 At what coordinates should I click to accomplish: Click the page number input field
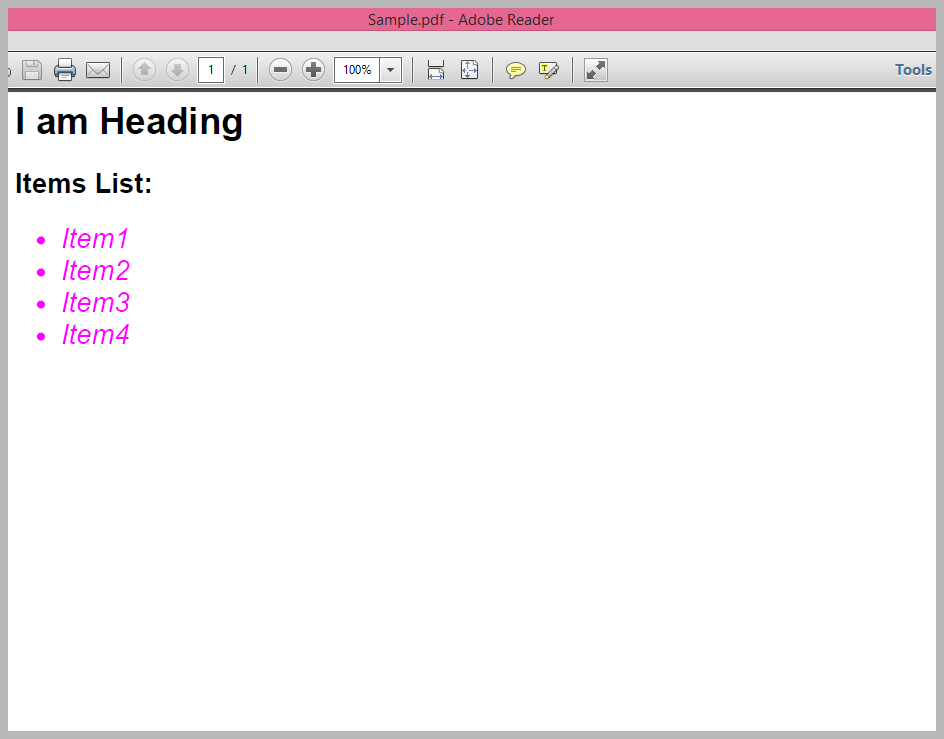211,70
